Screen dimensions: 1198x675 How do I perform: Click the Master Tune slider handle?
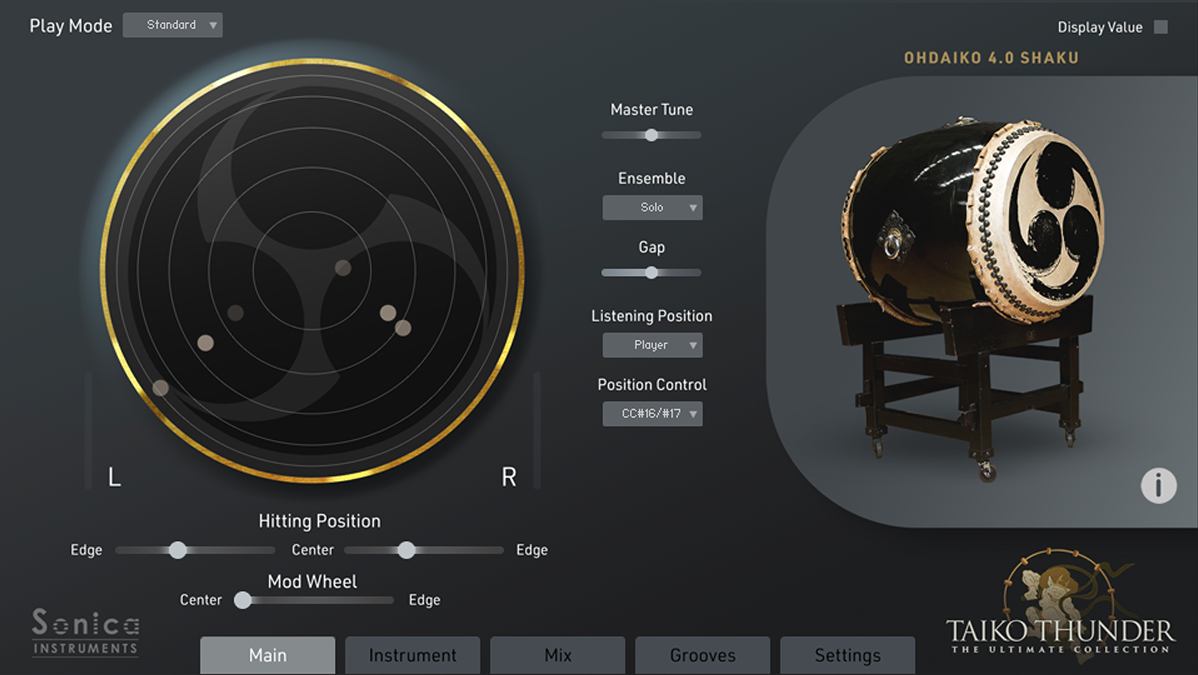tap(651, 135)
